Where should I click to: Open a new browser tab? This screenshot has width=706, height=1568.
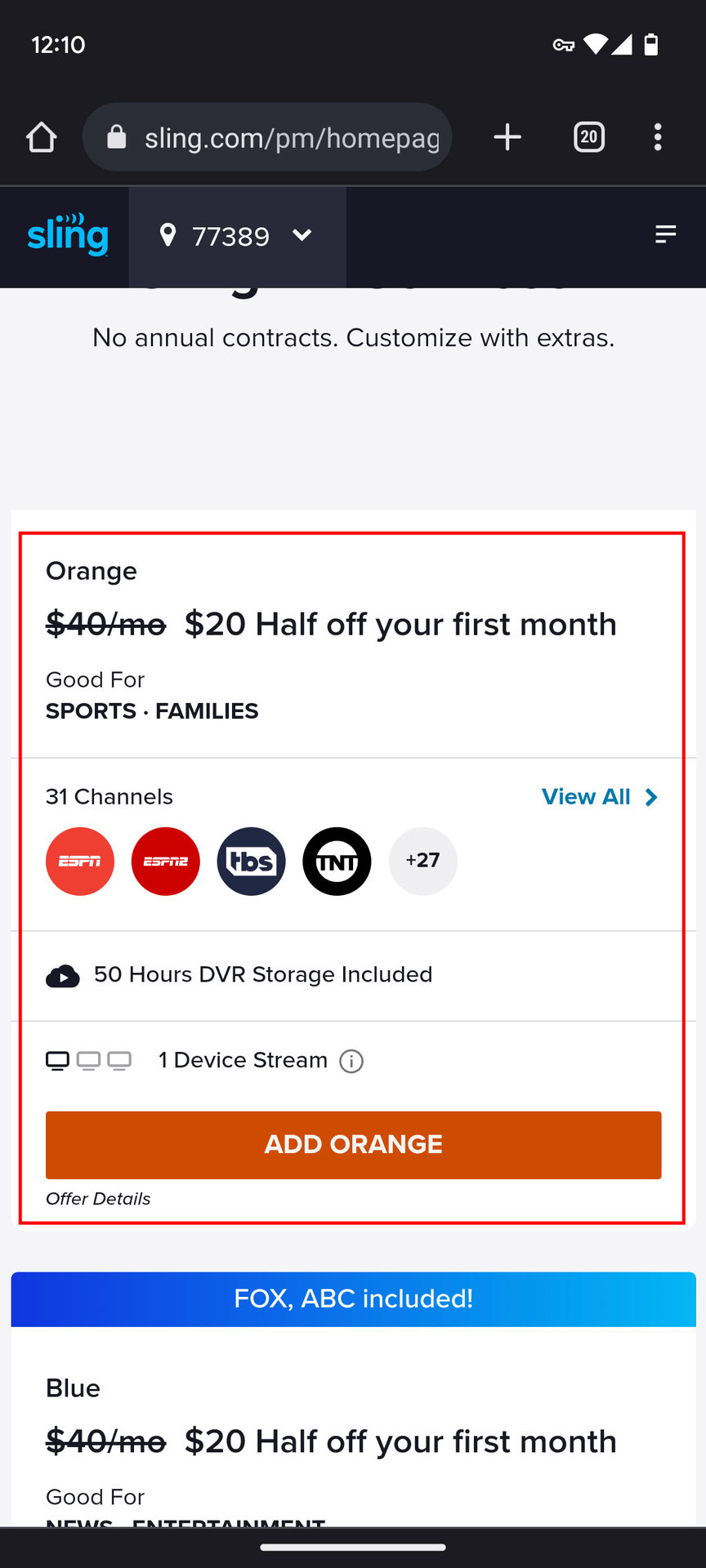coord(507,137)
